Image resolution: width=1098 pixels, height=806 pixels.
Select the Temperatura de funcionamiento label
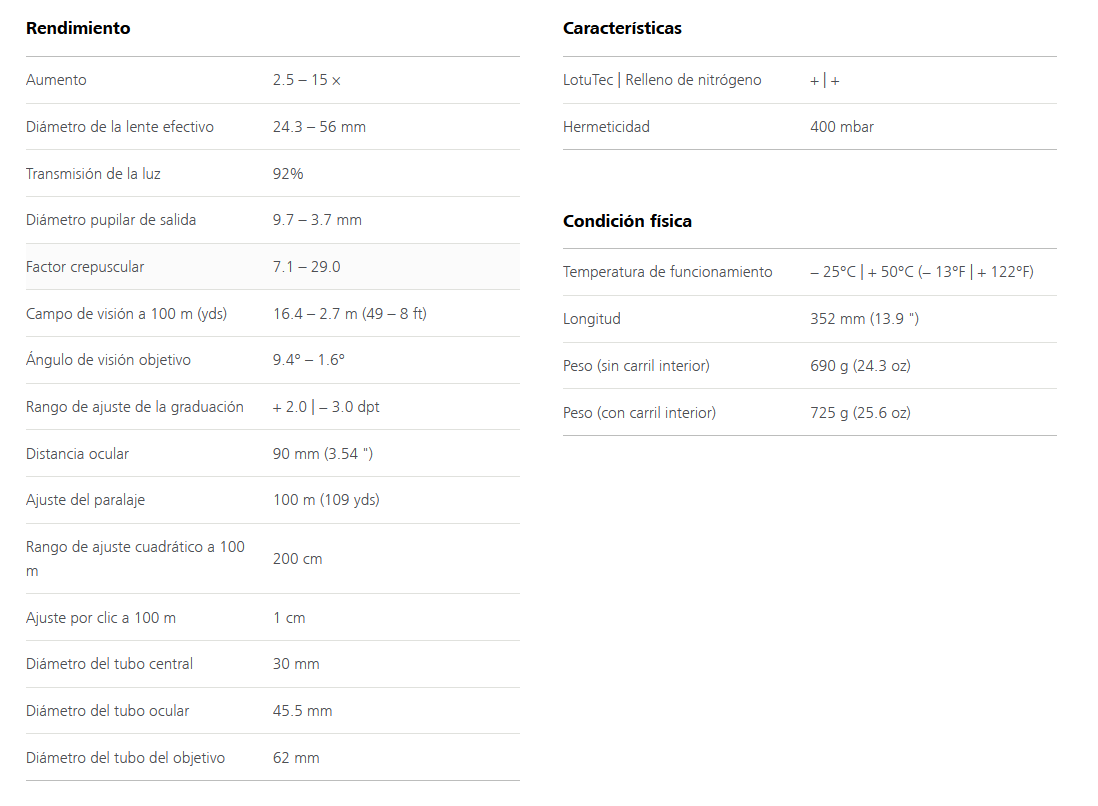click(x=667, y=272)
